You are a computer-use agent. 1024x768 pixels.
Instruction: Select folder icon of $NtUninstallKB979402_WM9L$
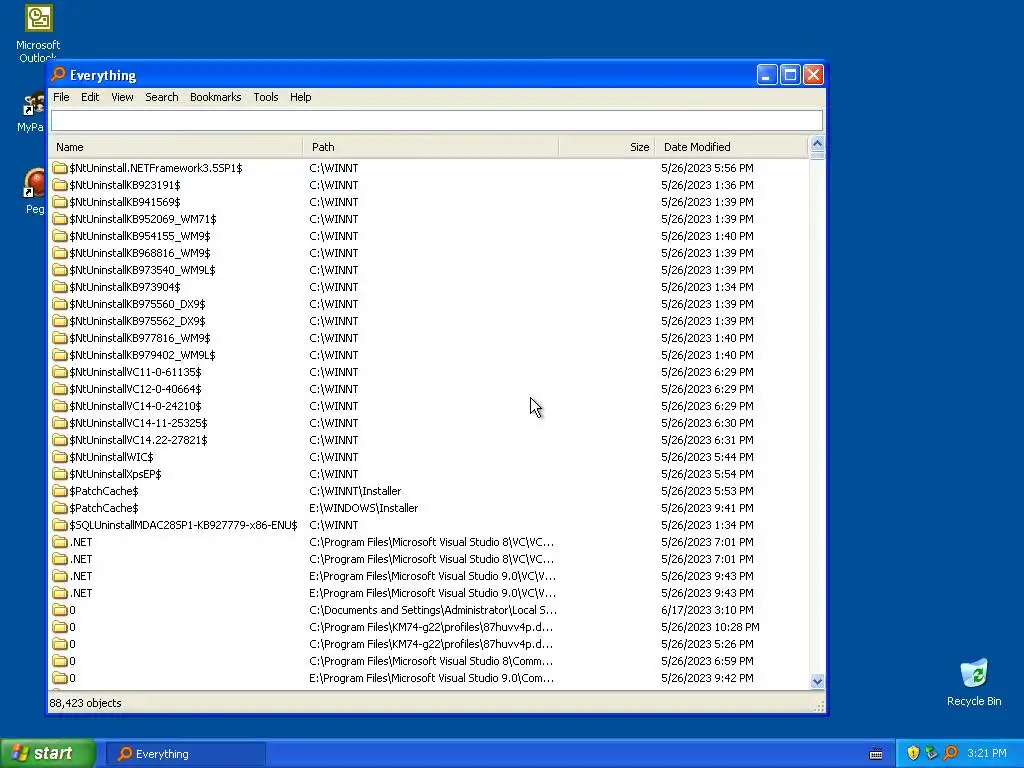coord(60,355)
